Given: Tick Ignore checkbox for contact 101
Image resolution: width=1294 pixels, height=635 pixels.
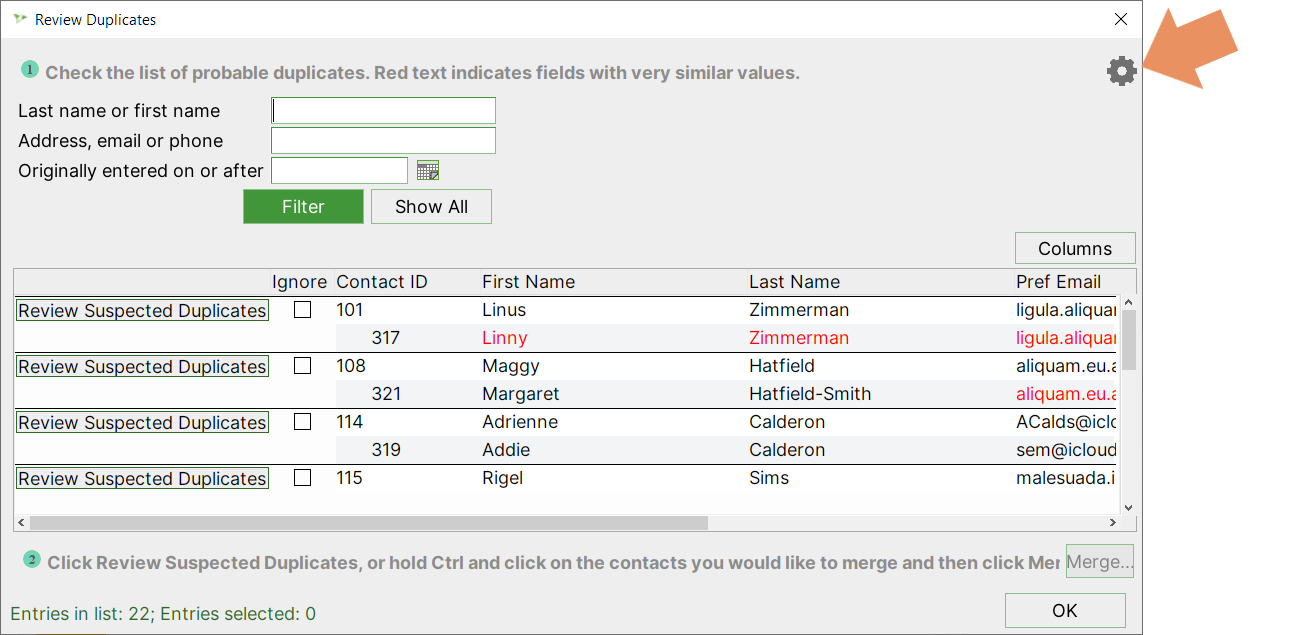Looking at the screenshot, I should point(302,310).
